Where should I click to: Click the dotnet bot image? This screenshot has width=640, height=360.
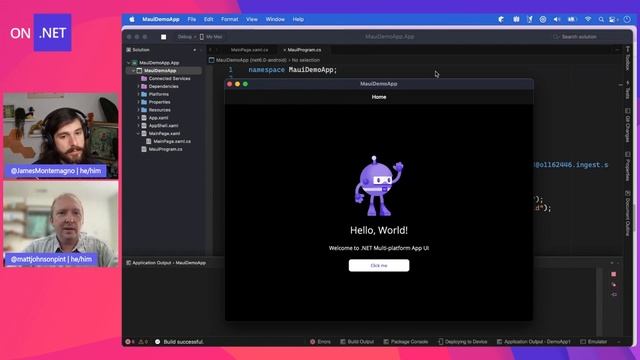(379, 186)
